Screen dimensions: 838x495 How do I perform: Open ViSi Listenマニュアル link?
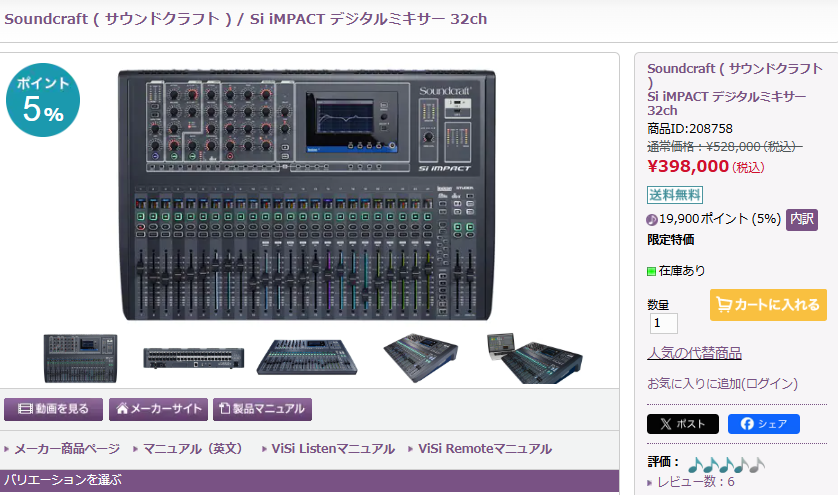pos(333,448)
